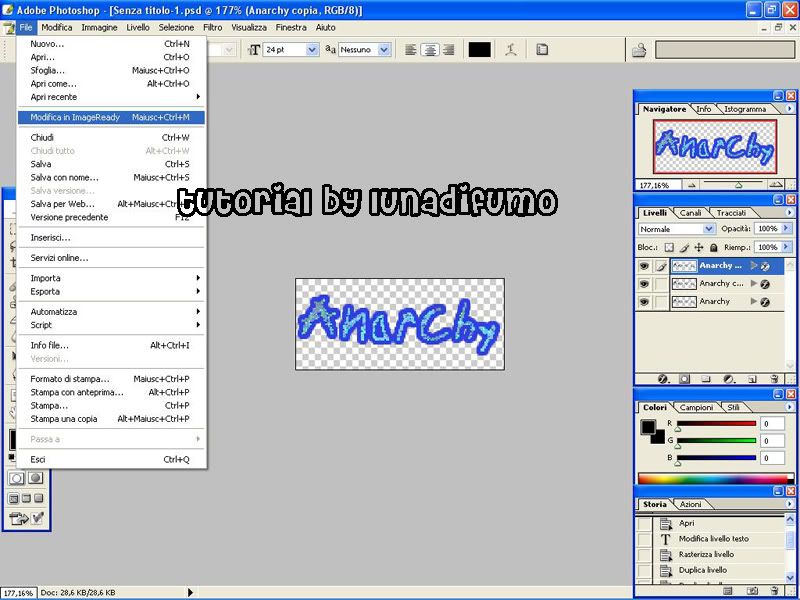Viewport: 800px width, 600px height.
Task: Set history brush source box beside Apri state
Action: coord(645,523)
